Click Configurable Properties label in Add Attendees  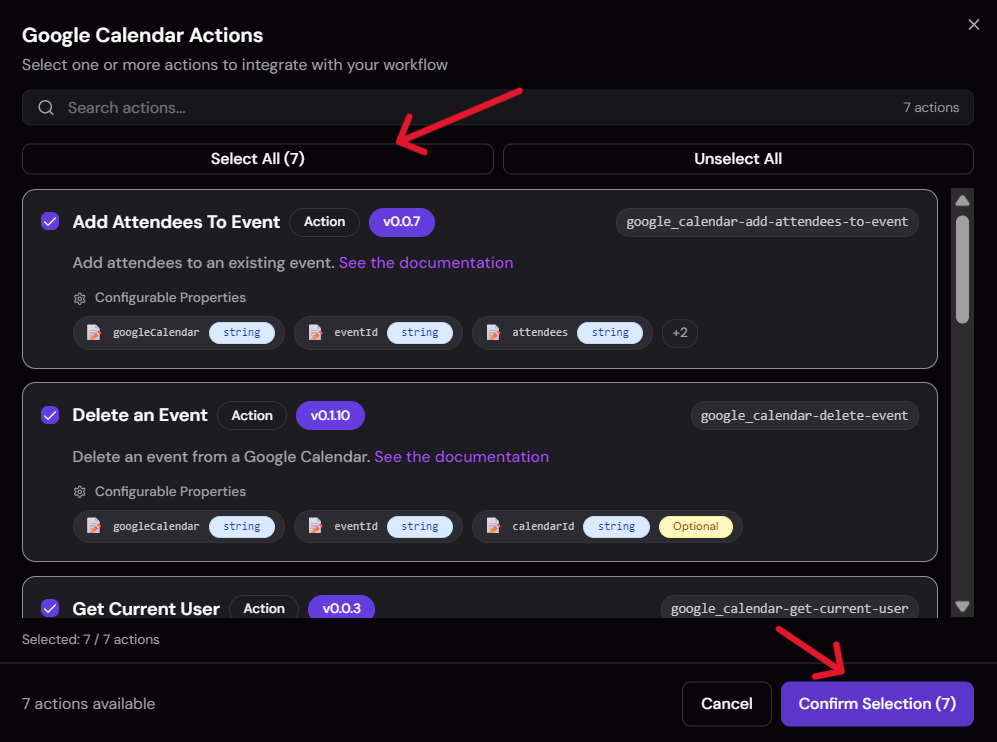tap(170, 298)
